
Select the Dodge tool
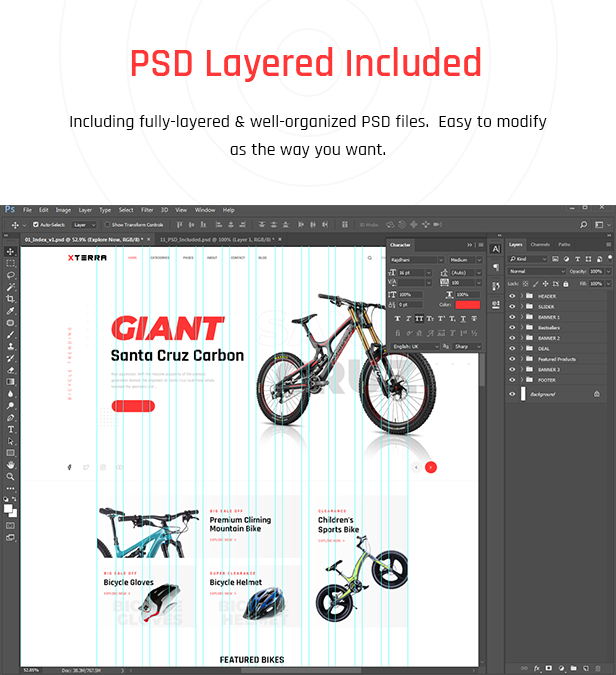click(x=10, y=406)
